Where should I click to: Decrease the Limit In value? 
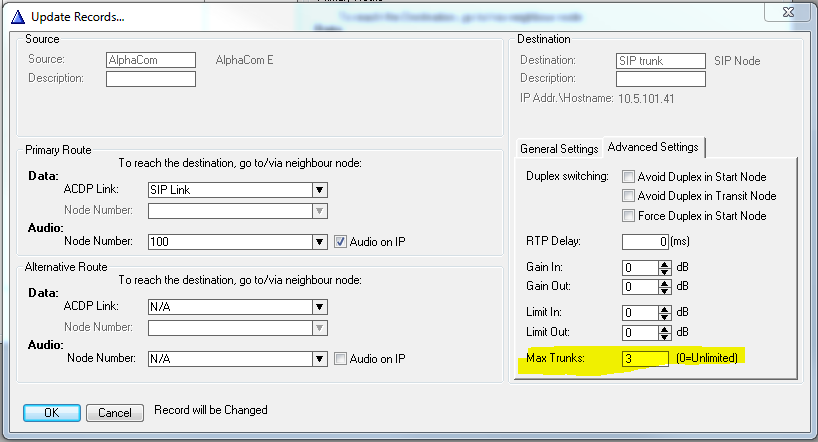664,316
